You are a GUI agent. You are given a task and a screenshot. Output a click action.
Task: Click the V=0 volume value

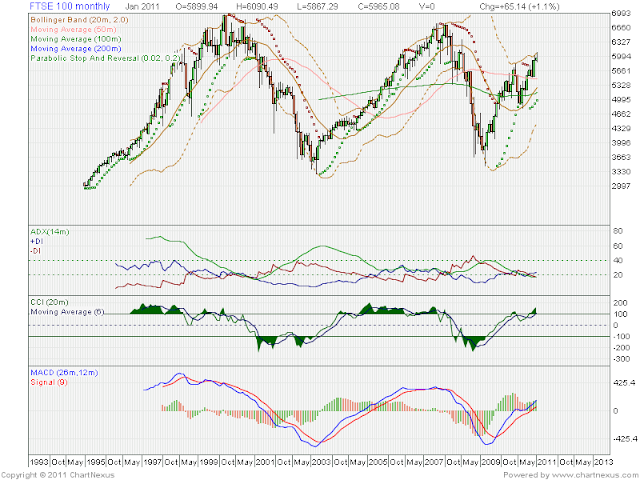[x=427, y=7]
